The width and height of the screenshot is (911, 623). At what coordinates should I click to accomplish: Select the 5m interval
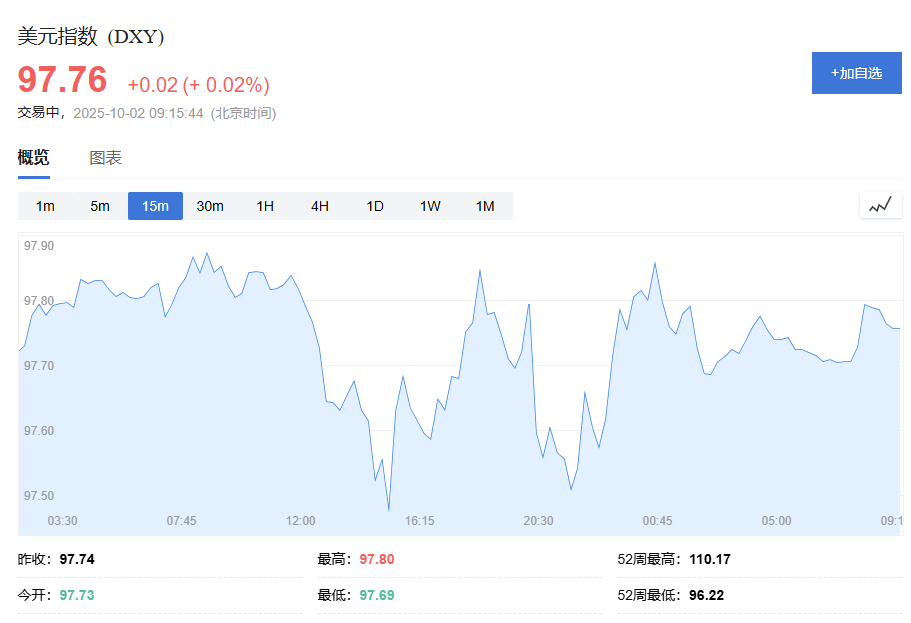[99, 205]
